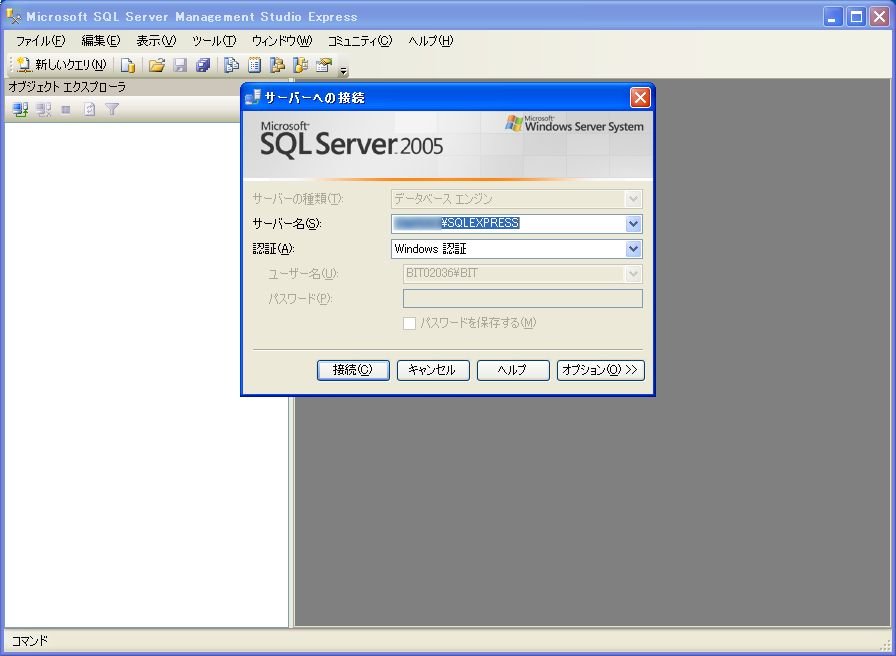Open the 編集(E) menu

[101, 41]
